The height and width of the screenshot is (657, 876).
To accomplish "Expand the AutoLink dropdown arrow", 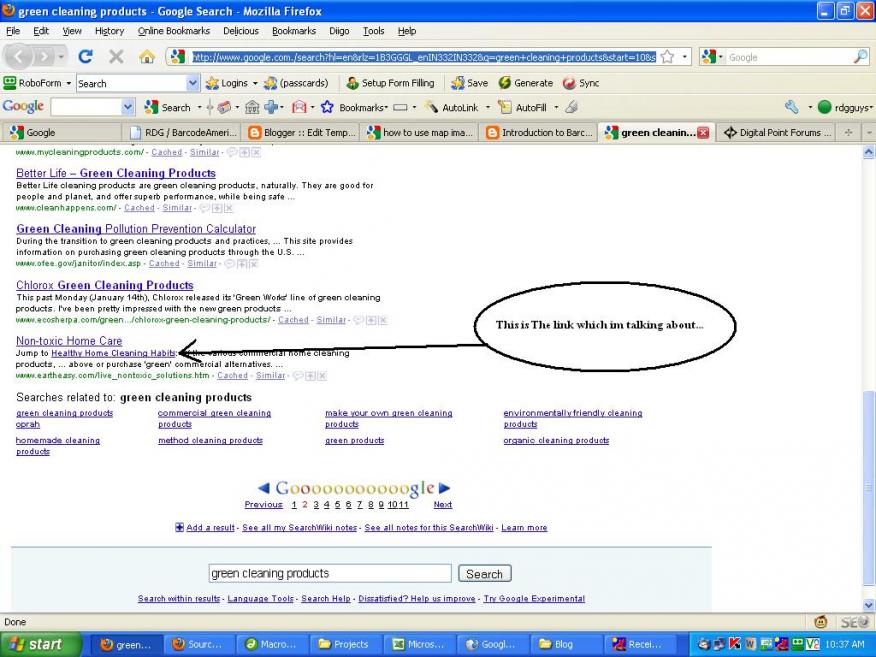I will pyautogui.click(x=487, y=107).
